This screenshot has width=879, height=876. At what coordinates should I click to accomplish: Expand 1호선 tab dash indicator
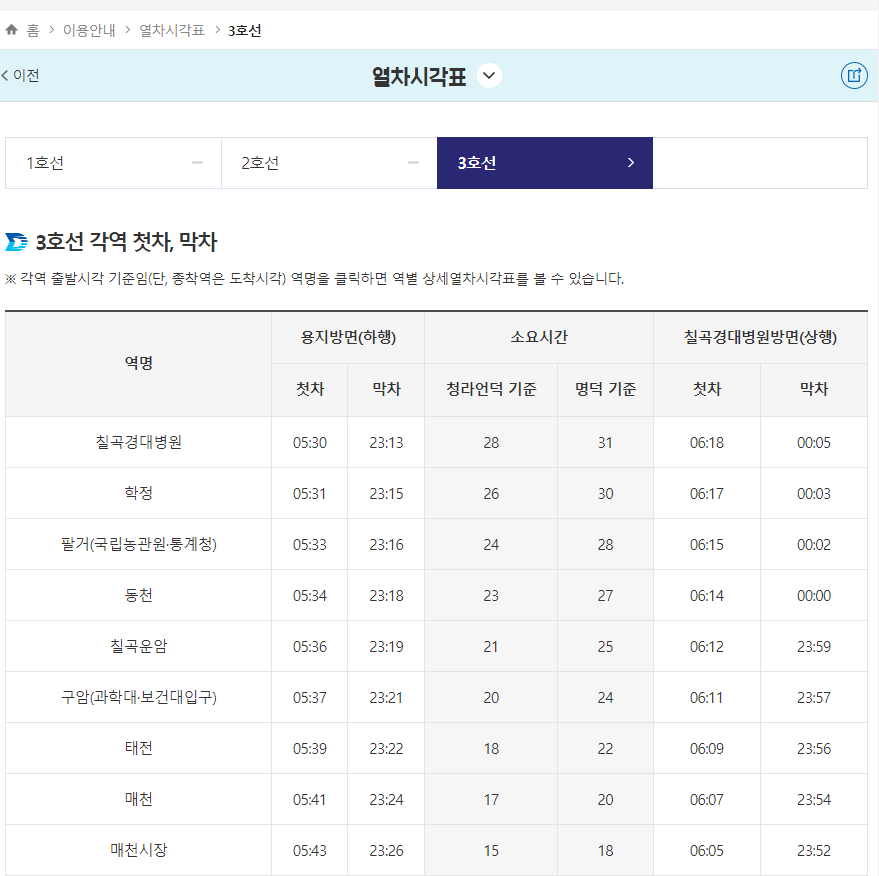point(197,163)
